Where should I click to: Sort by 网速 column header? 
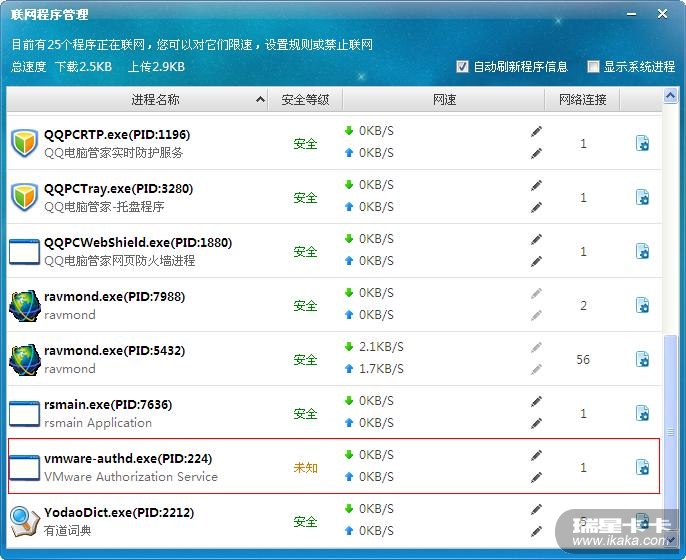coord(444,99)
